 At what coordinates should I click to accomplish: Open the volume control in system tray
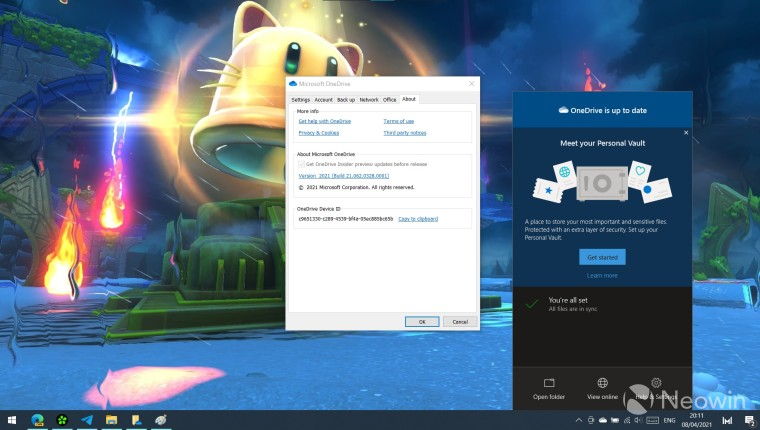pos(638,420)
